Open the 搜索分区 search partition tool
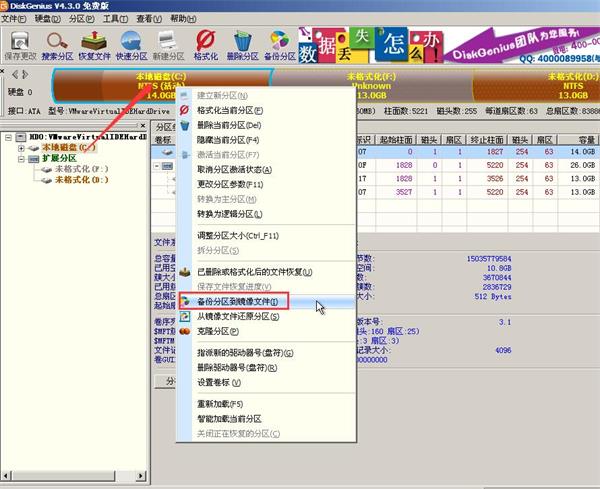The image size is (600, 489). pos(57,46)
